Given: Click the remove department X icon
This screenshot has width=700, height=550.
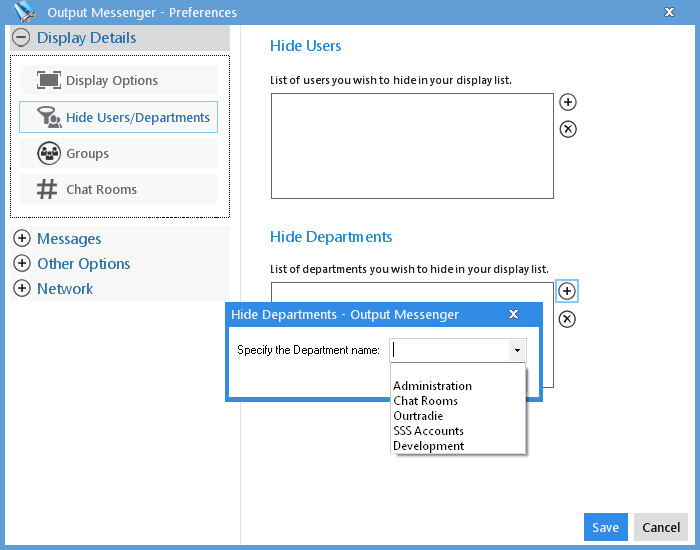Looking at the screenshot, I should (567, 319).
